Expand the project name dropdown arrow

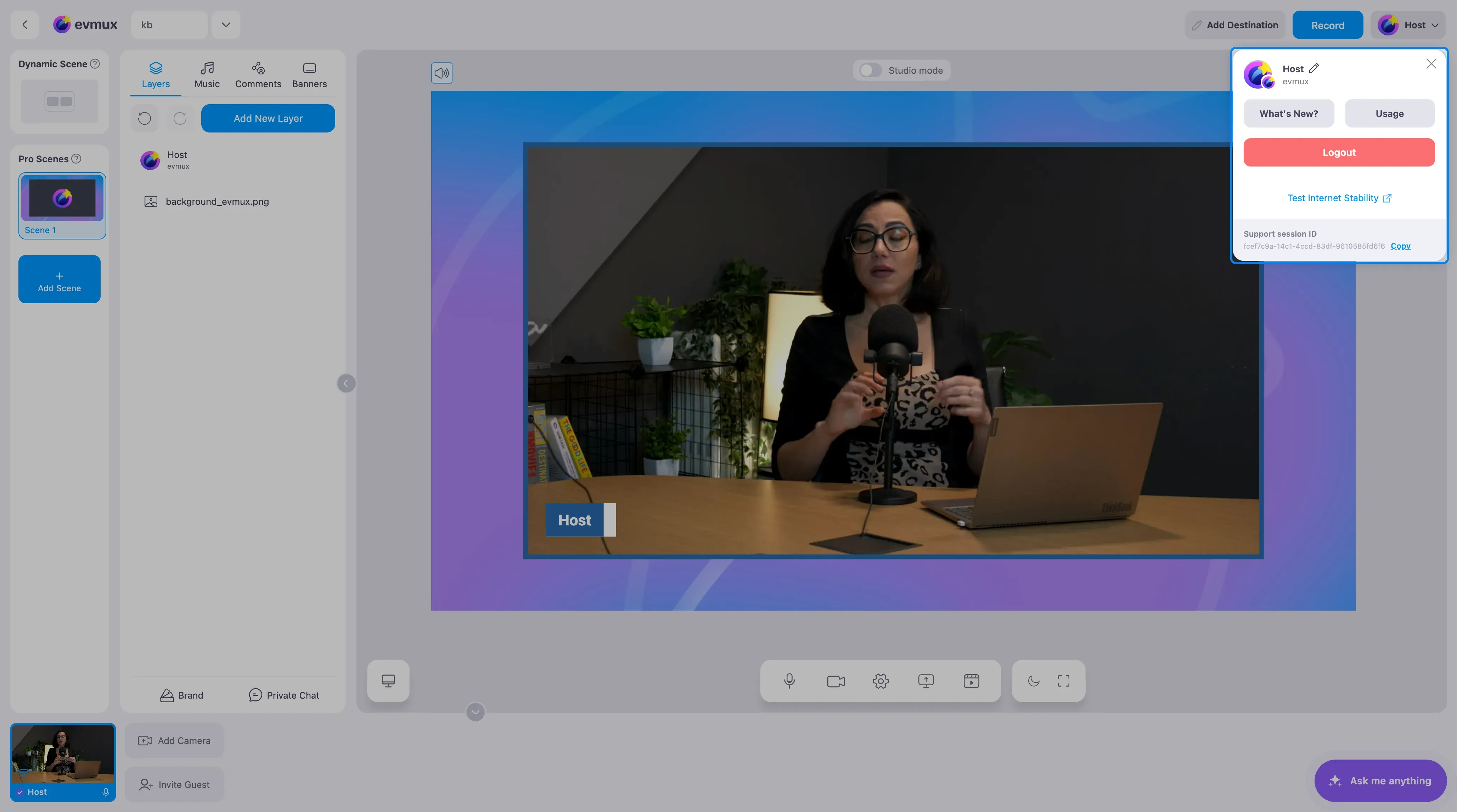[226, 25]
